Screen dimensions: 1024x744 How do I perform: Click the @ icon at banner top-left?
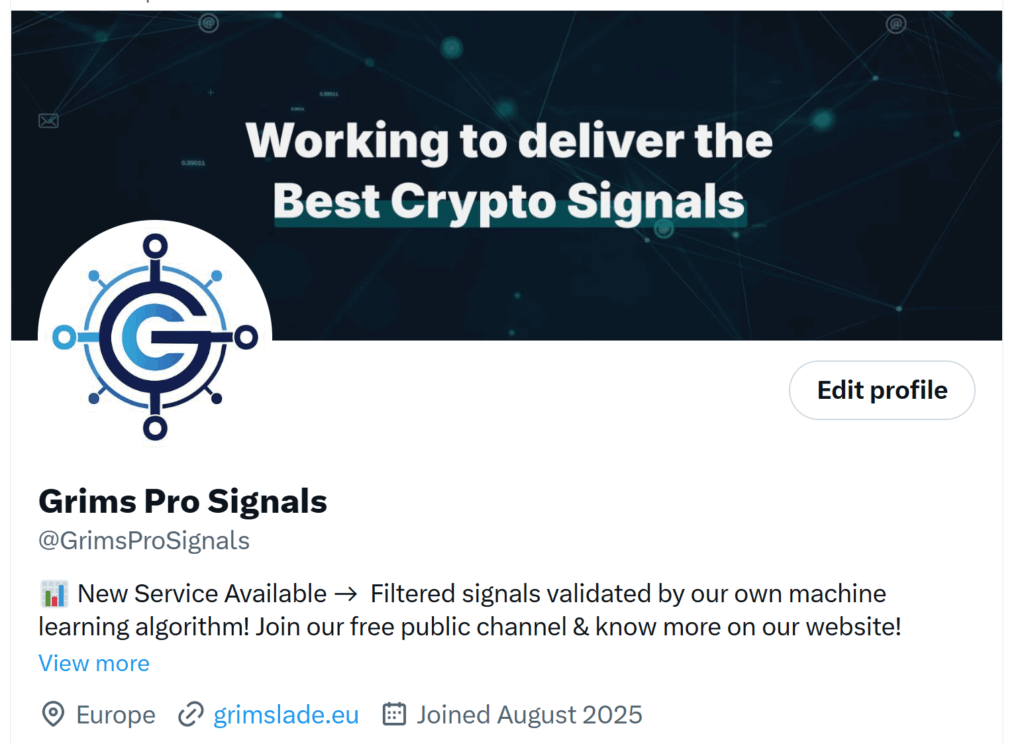pos(208,22)
